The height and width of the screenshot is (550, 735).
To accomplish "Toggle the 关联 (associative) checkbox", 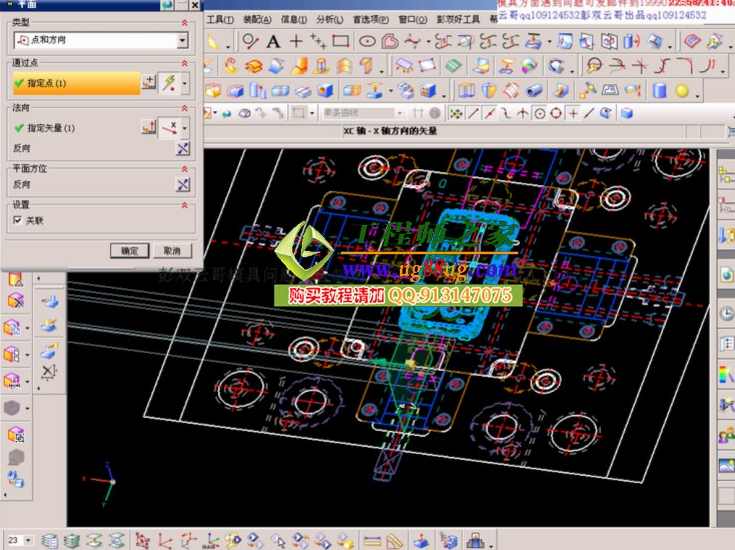I will point(17,220).
